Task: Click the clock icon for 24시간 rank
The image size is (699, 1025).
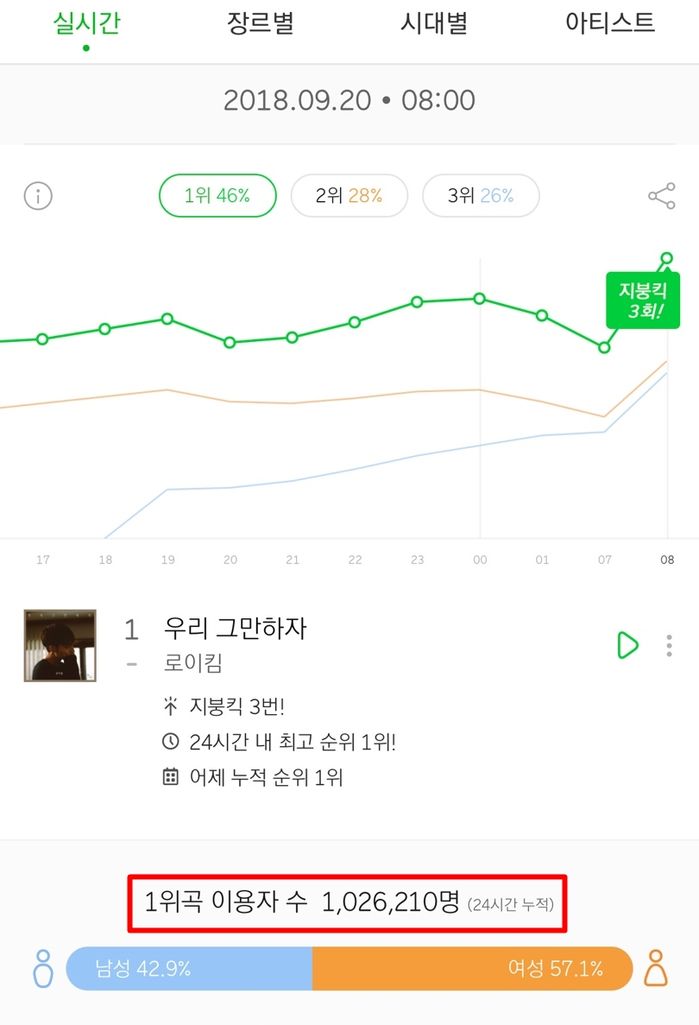Action: coord(170,741)
